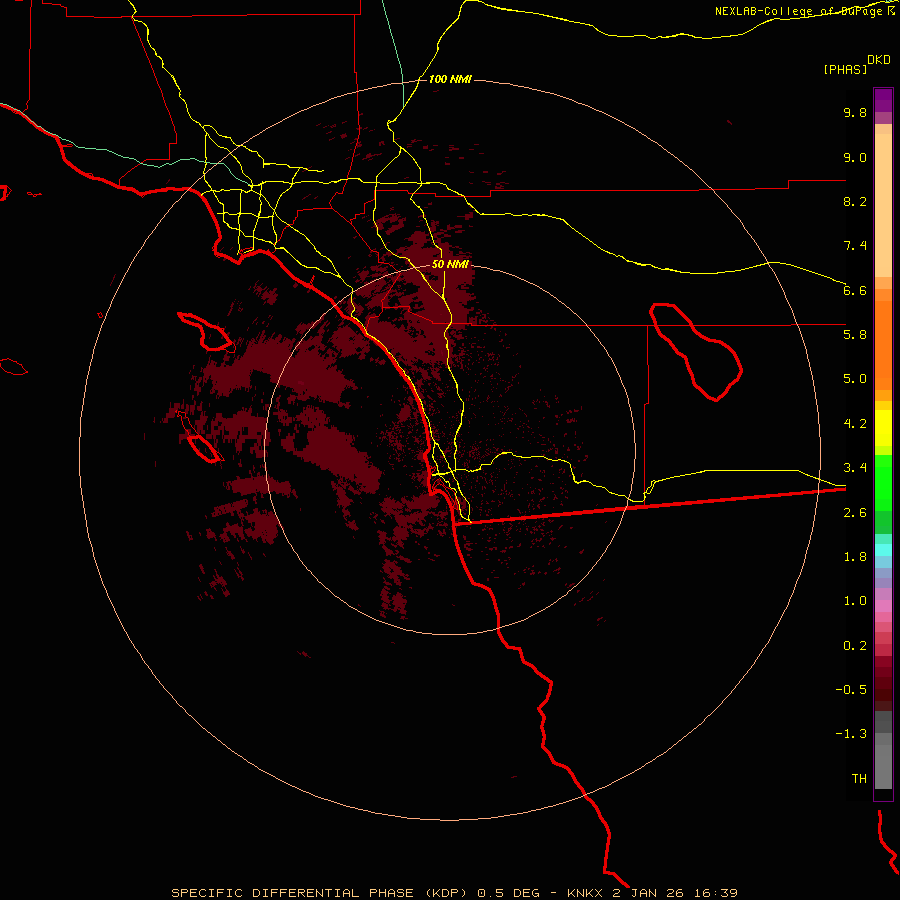This screenshot has height=900, width=900.
Task: Select the 5.8 scale value
Action: tap(855, 335)
